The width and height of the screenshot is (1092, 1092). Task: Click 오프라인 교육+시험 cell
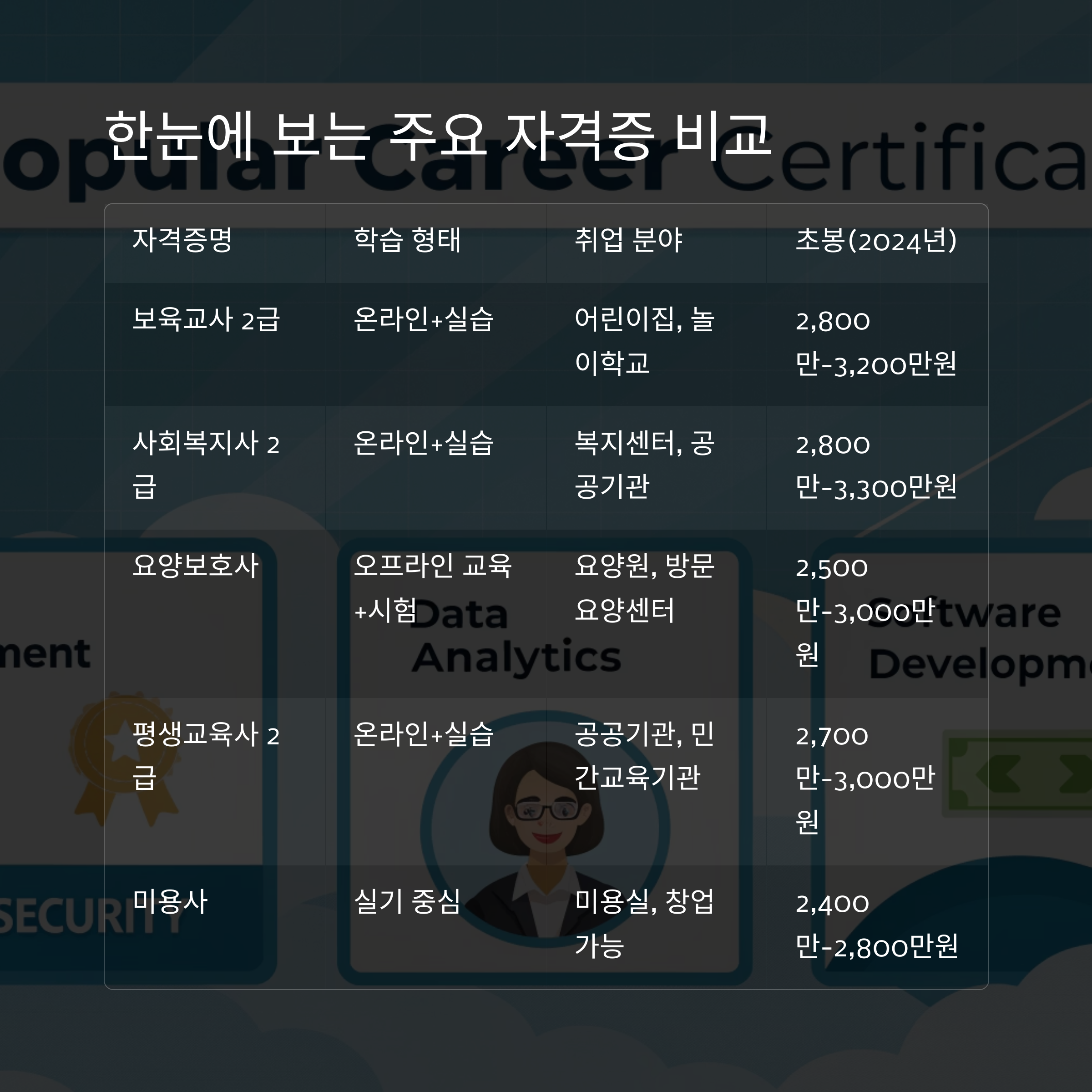pyautogui.click(x=432, y=587)
